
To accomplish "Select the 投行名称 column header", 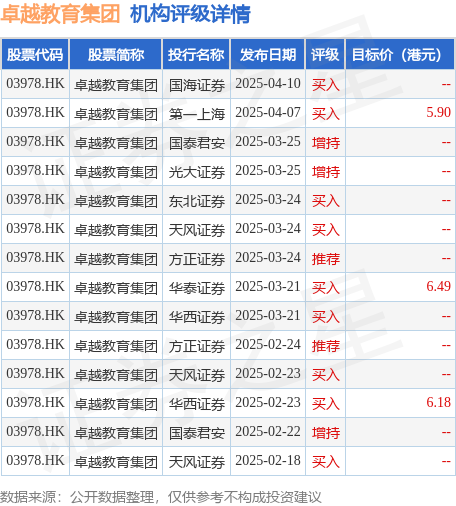I will (196, 54).
